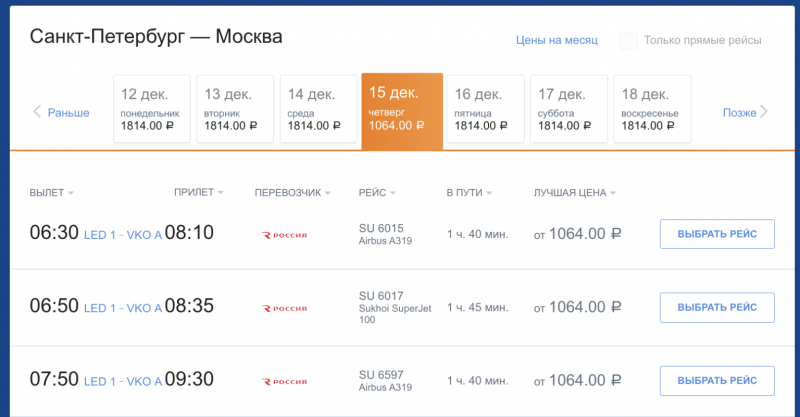Image resolution: width=800 pixels, height=417 pixels.
Task: Click the 06:30 departure time
Action: click(x=54, y=233)
